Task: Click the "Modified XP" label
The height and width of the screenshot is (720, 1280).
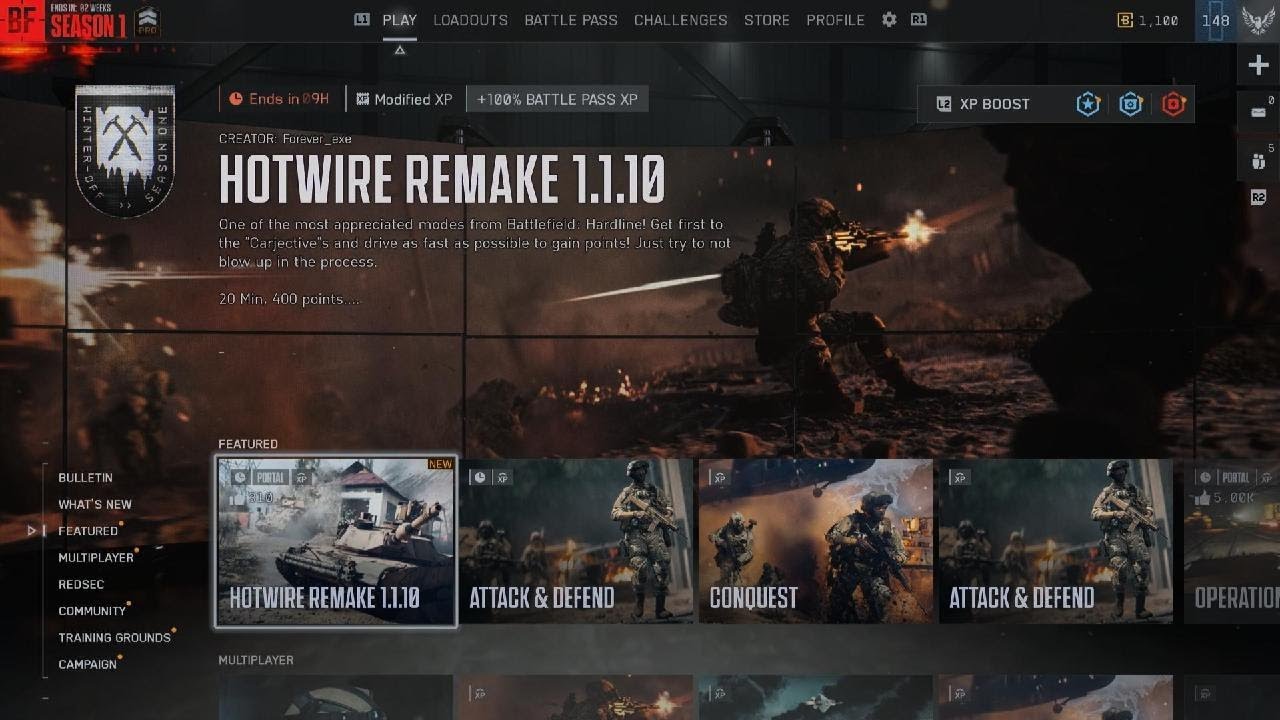Action: 413,100
